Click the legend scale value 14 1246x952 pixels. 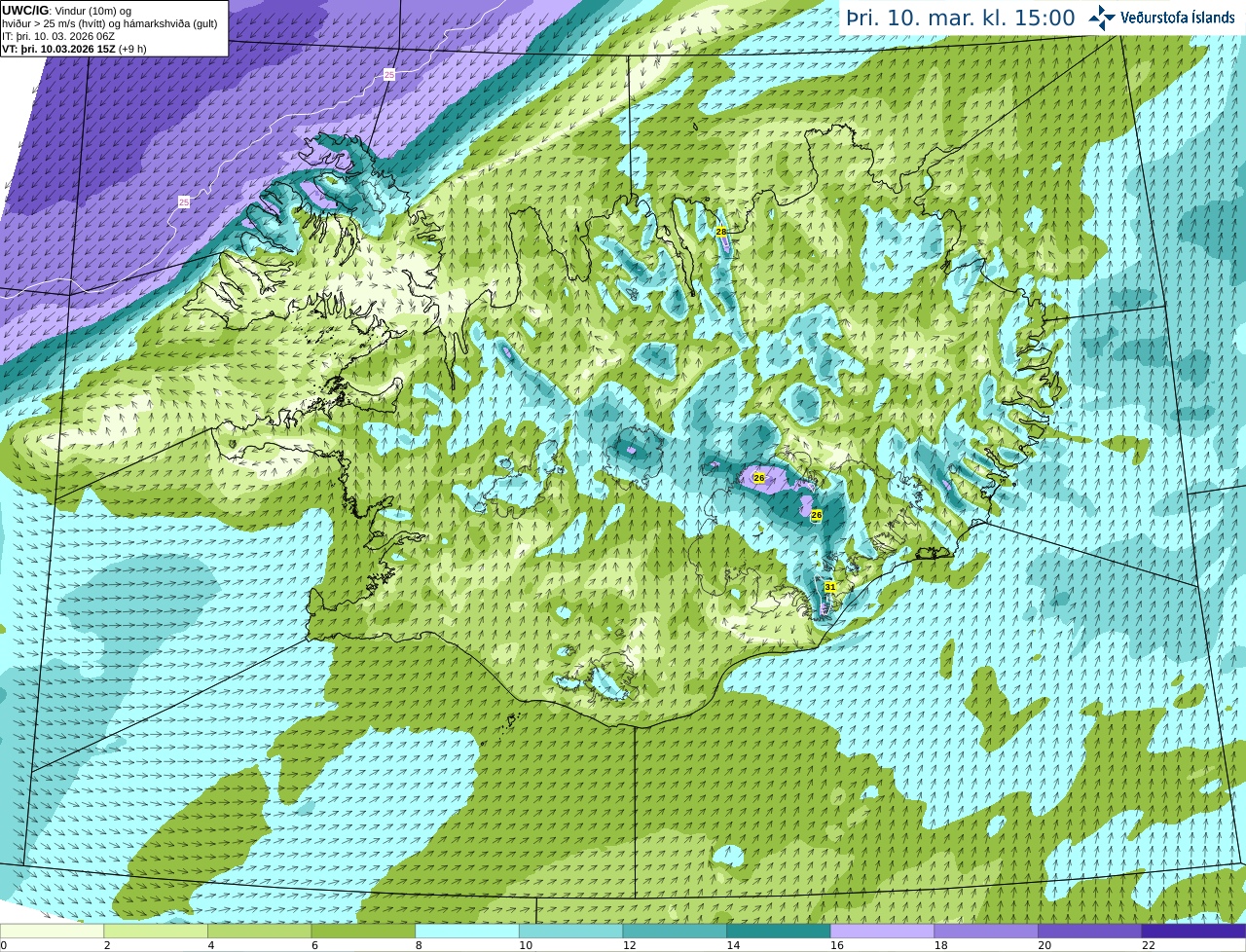coord(733,945)
